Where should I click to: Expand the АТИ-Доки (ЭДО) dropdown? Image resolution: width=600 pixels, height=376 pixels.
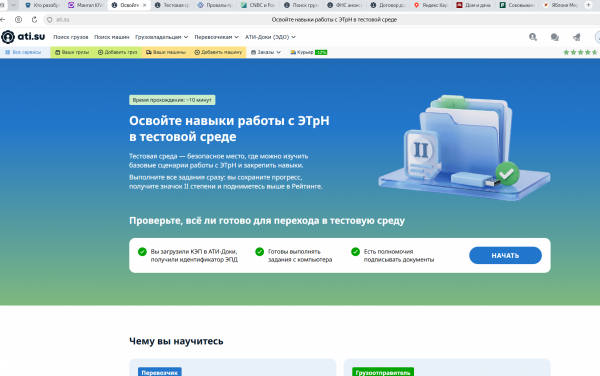(270, 37)
